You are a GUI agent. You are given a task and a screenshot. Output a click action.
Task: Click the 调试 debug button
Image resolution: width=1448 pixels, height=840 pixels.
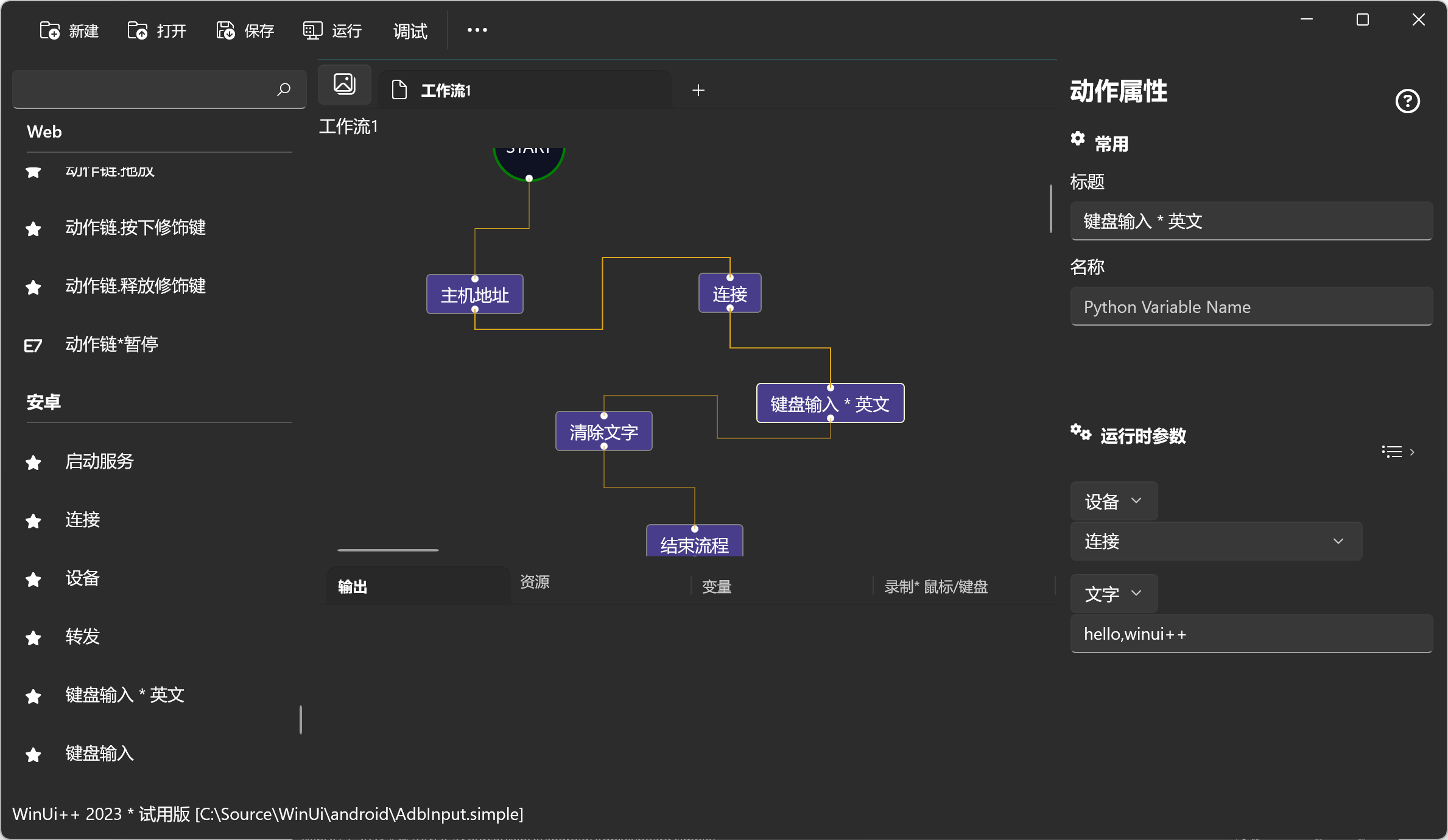pos(410,31)
